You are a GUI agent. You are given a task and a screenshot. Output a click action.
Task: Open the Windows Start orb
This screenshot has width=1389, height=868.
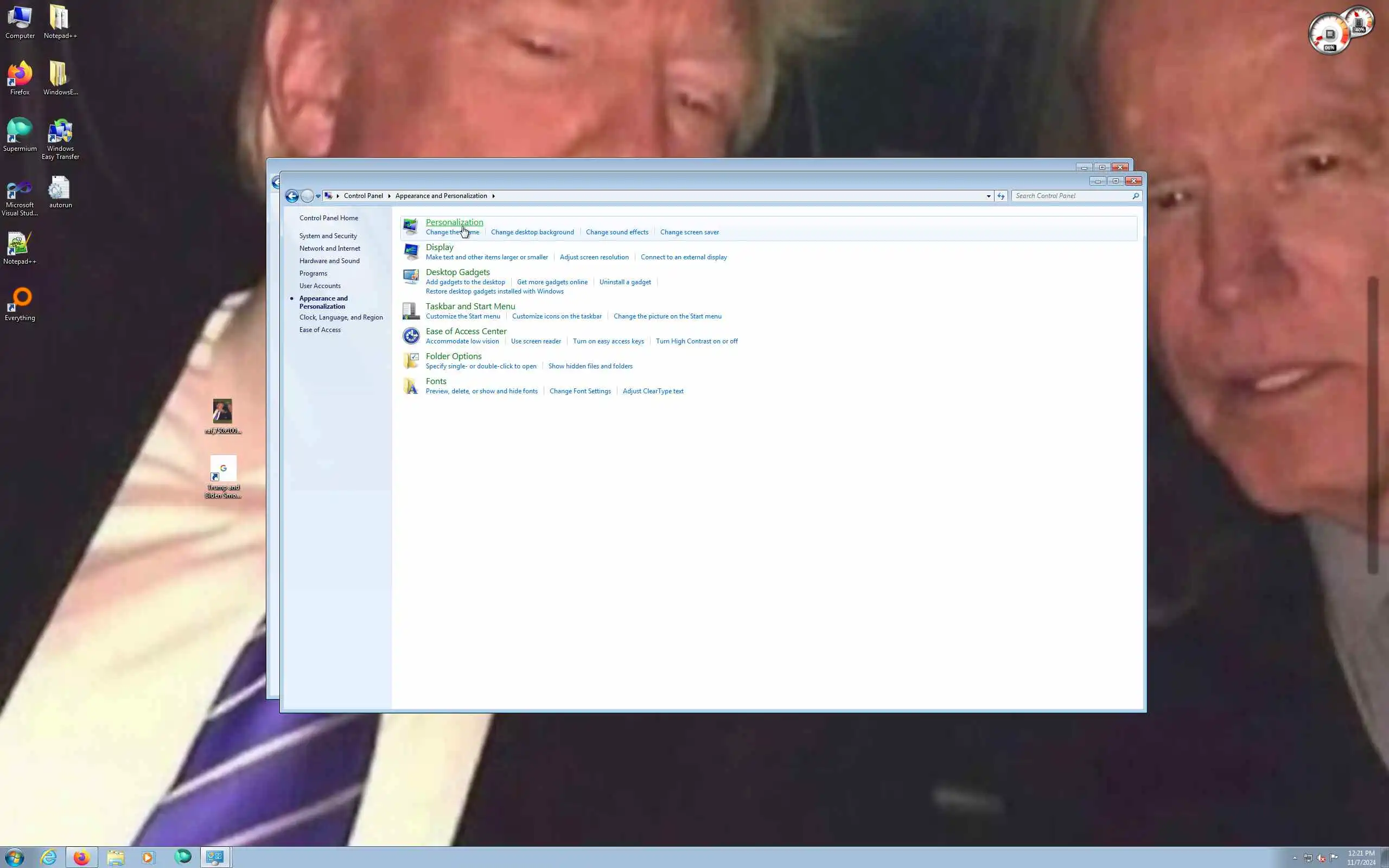pos(14,857)
